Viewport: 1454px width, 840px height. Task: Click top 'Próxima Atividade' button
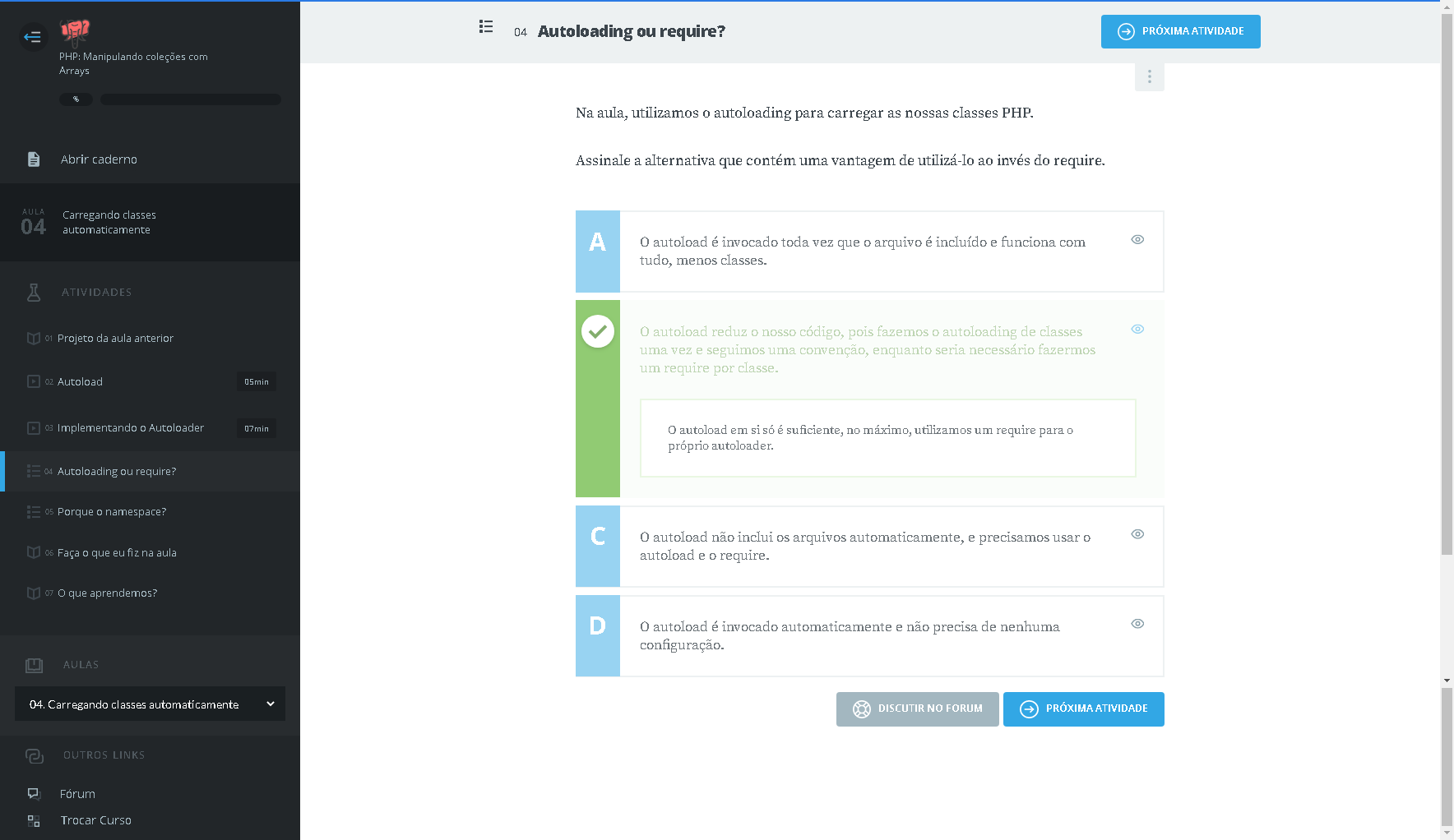1180,31
